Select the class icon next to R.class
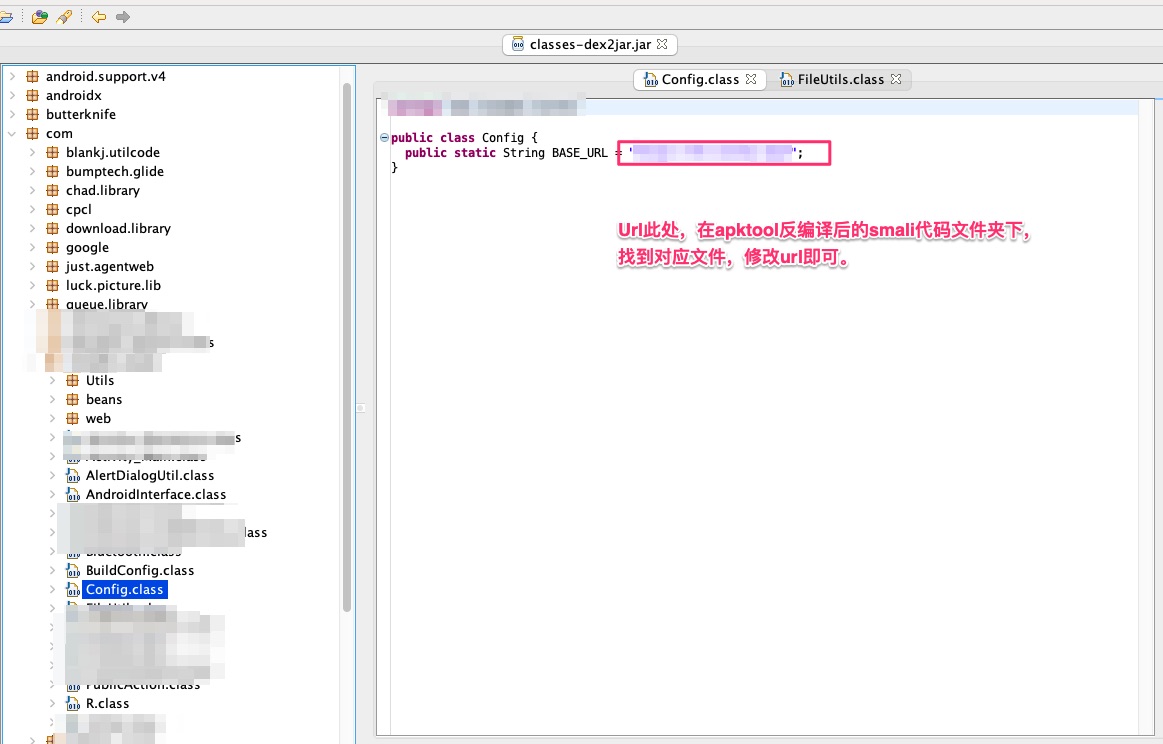Viewport: 1163px width, 744px height. (72, 703)
